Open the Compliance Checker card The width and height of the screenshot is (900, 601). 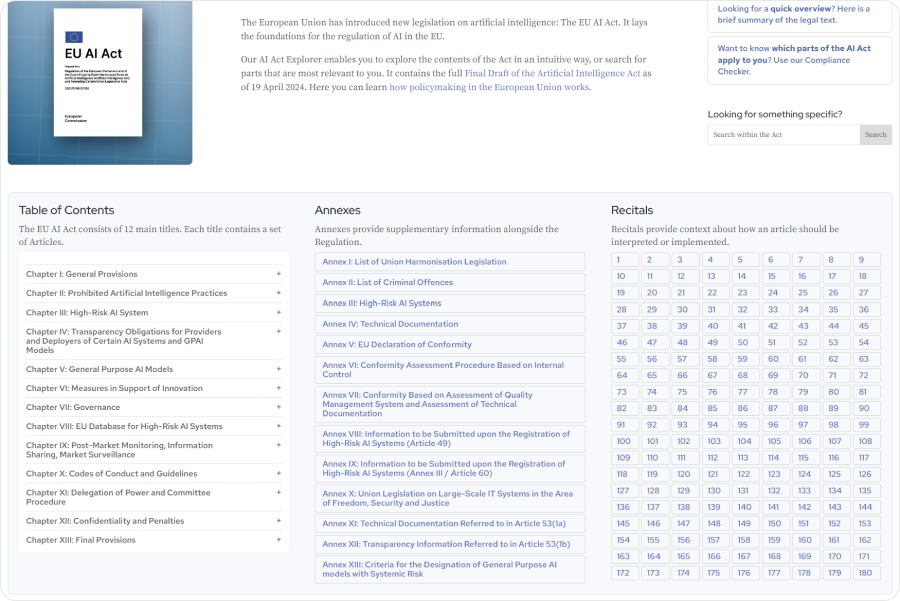click(x=800, y=60)
